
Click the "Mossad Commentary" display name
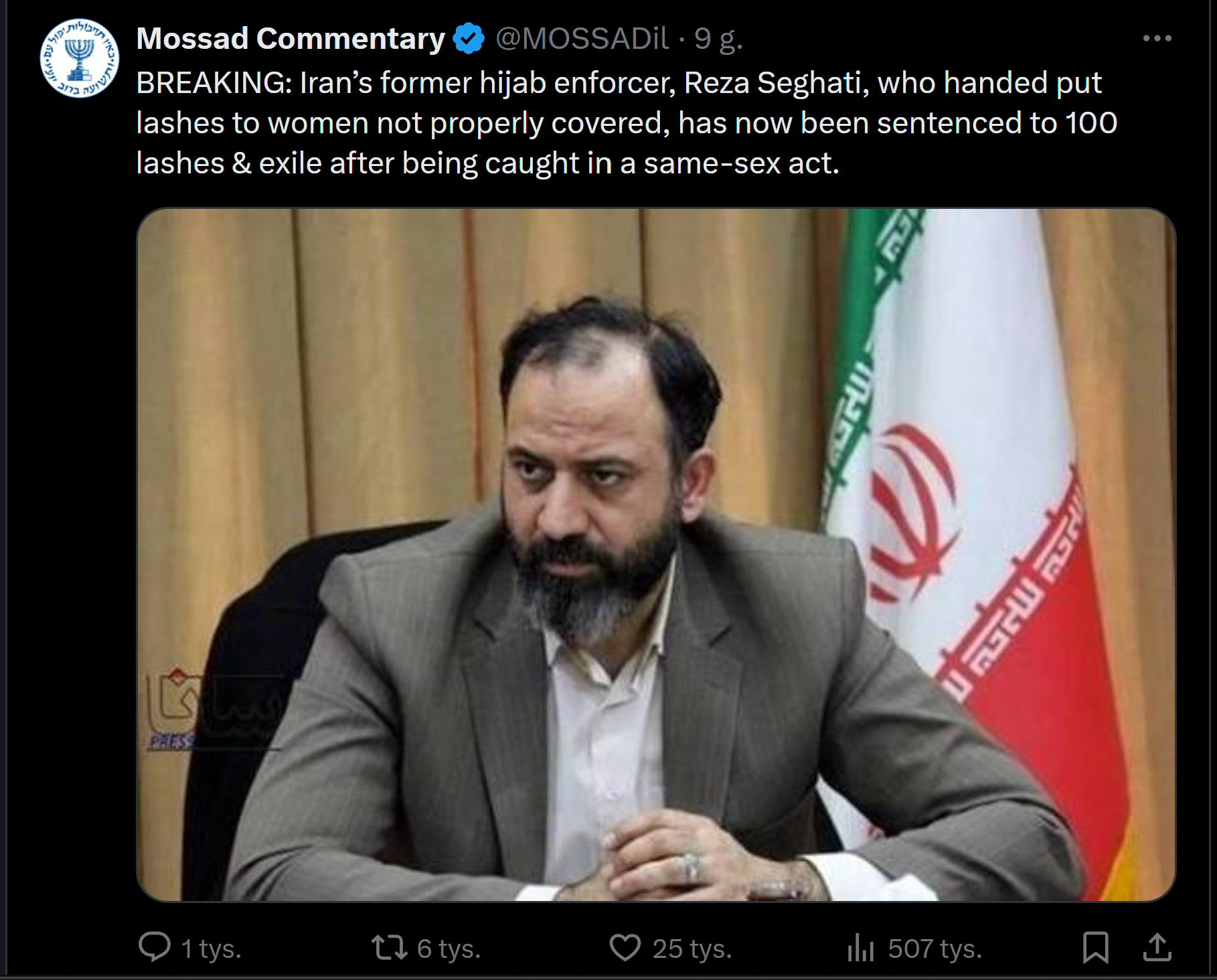point(291,39)
